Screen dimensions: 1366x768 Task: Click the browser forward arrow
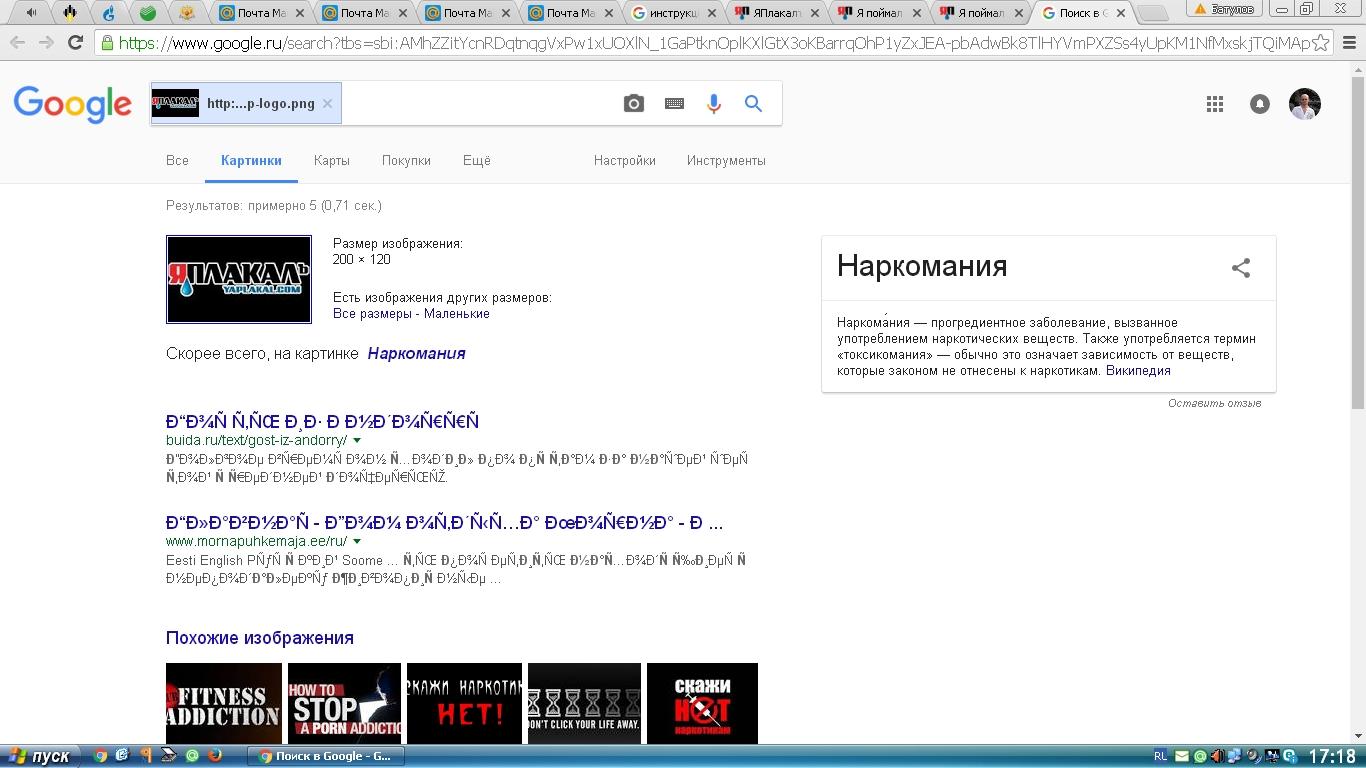46,43
